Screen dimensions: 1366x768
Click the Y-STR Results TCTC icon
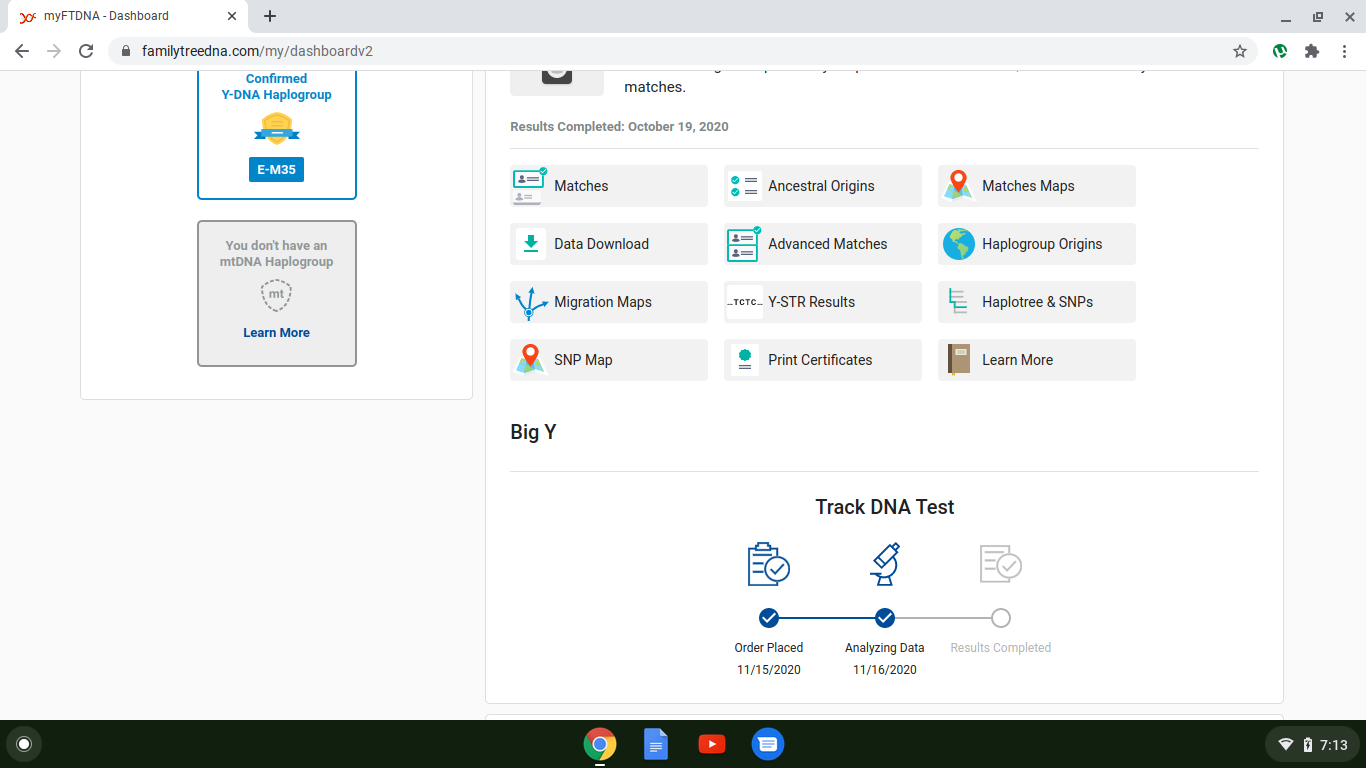(x=744, y=302)
